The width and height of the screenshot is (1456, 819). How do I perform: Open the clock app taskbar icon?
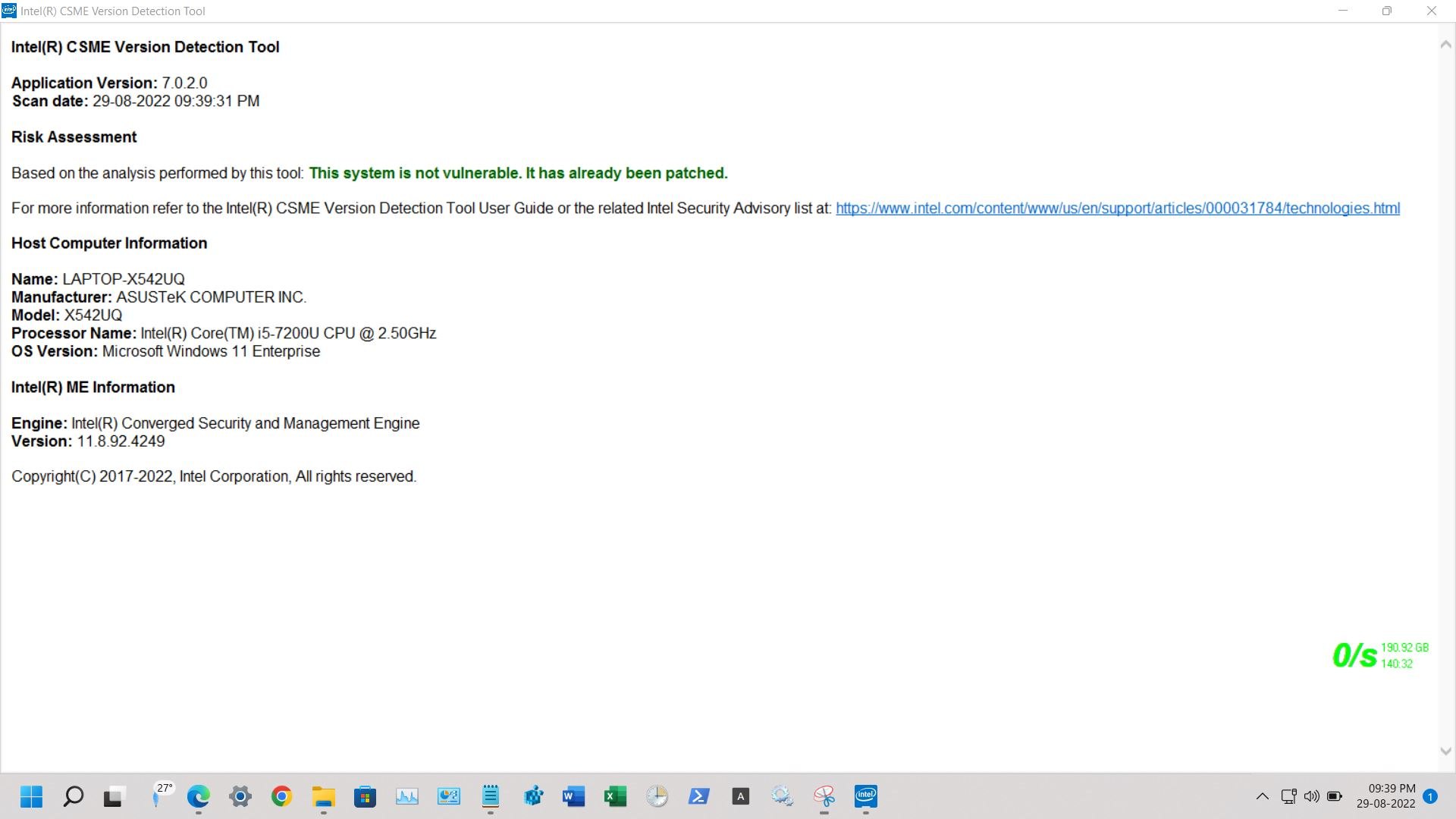[x=657, y=796]
